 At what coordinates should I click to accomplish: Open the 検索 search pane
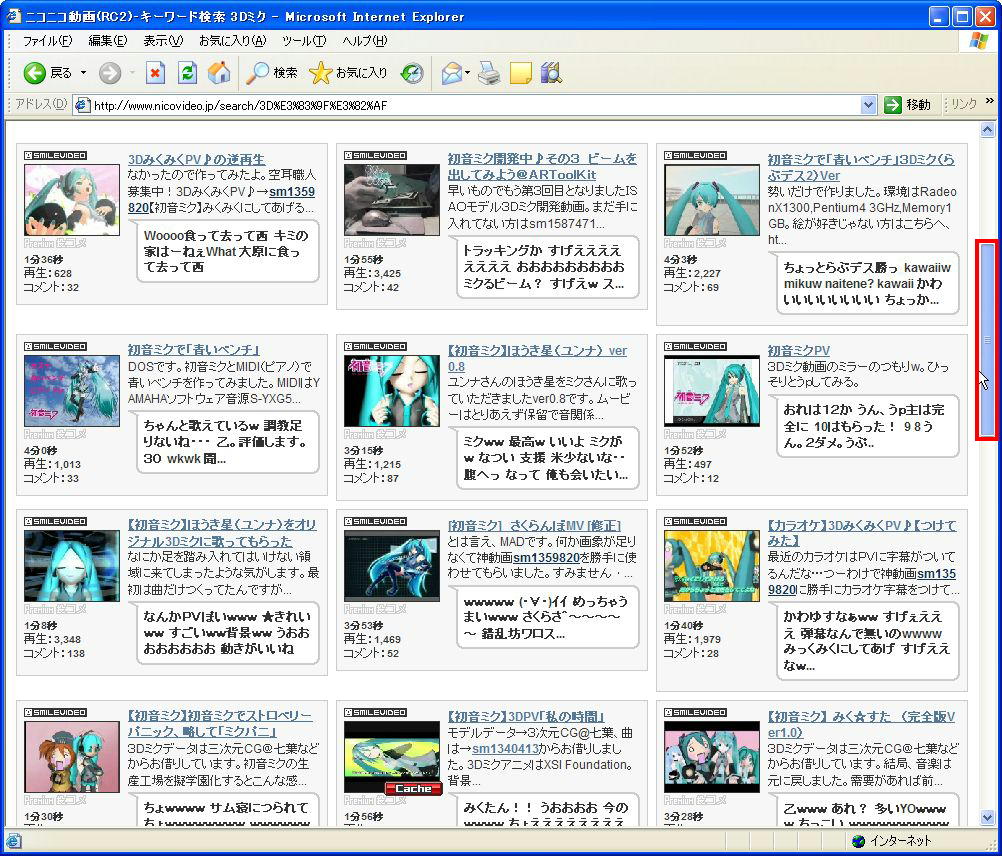coord(272,73)
